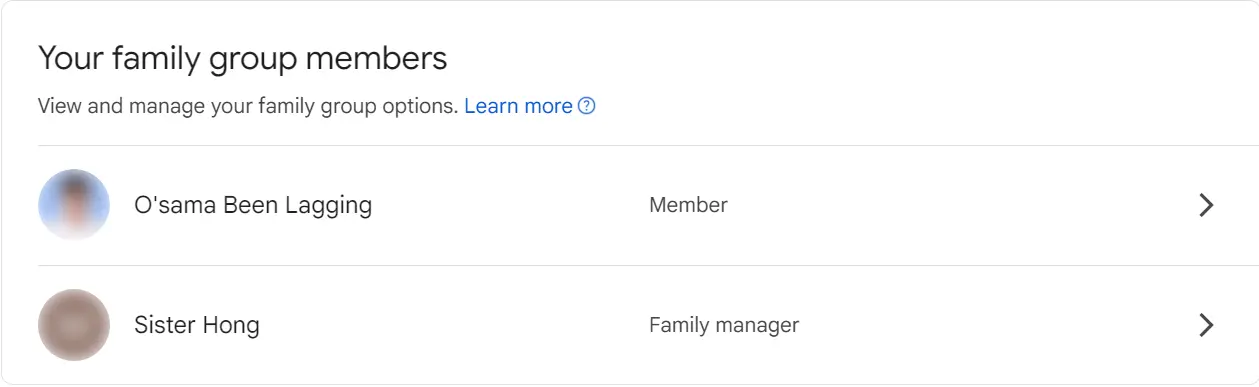
Task: Click the circled question mark after Learn more
Action: (x=588, y=106)
